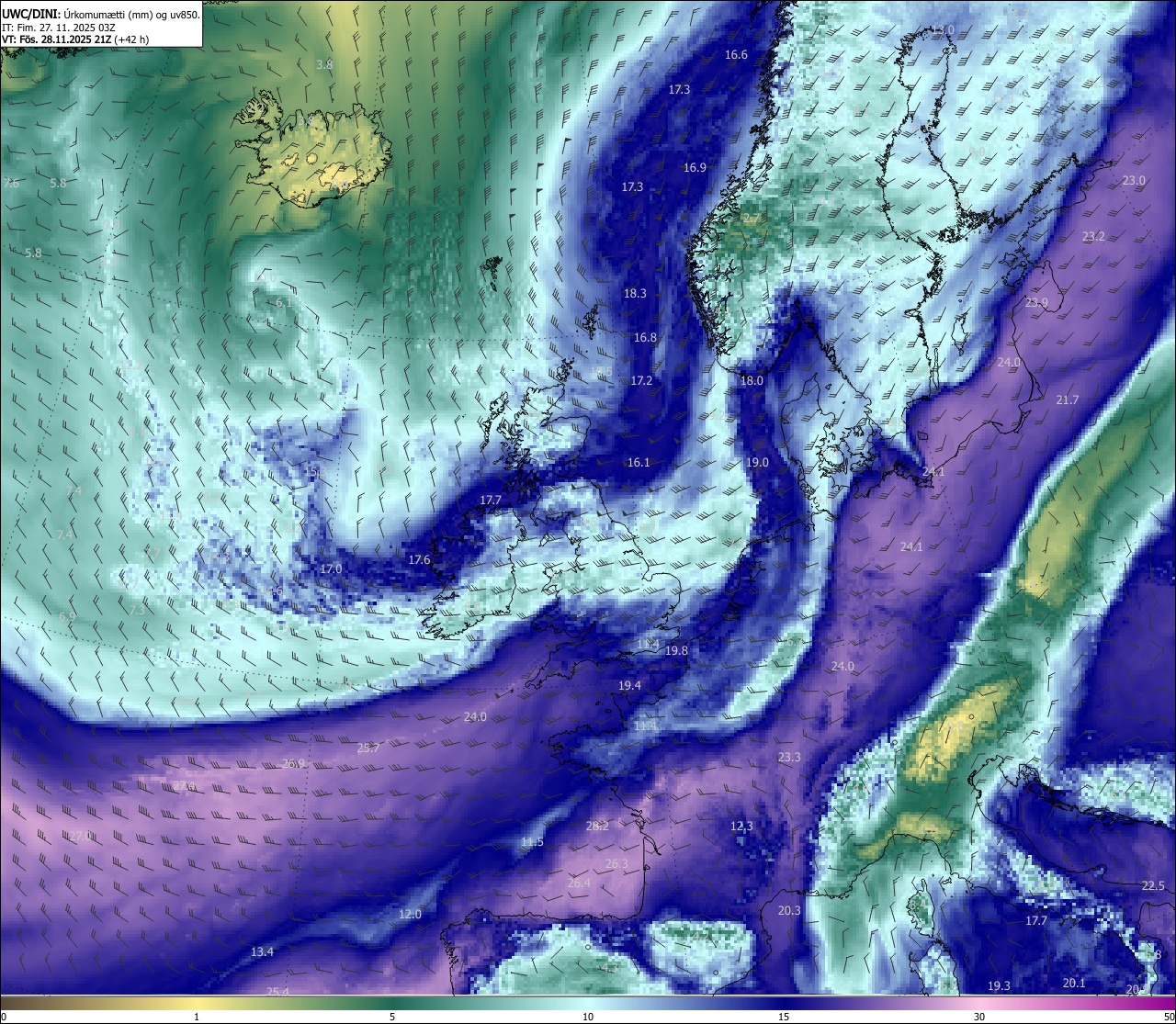This screenshot has width=1176, height=1024.
Task: Click the 16.1 value label
Action: click(639, 463)
